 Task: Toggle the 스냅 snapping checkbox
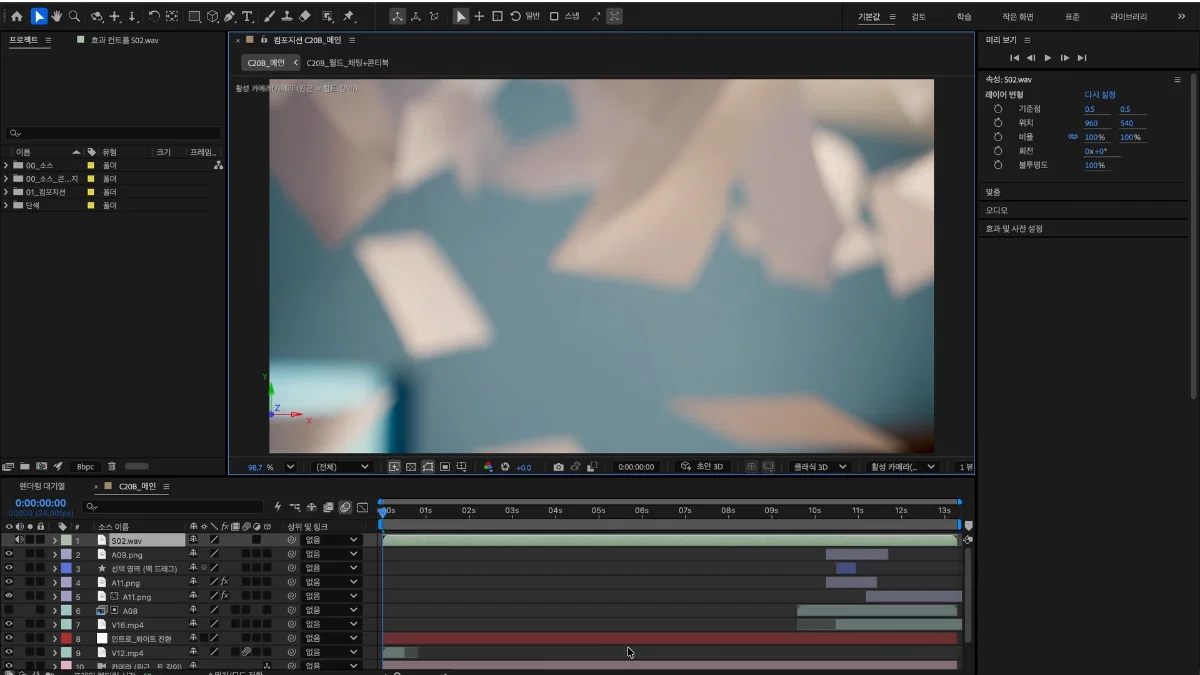(x=554, y=16)
